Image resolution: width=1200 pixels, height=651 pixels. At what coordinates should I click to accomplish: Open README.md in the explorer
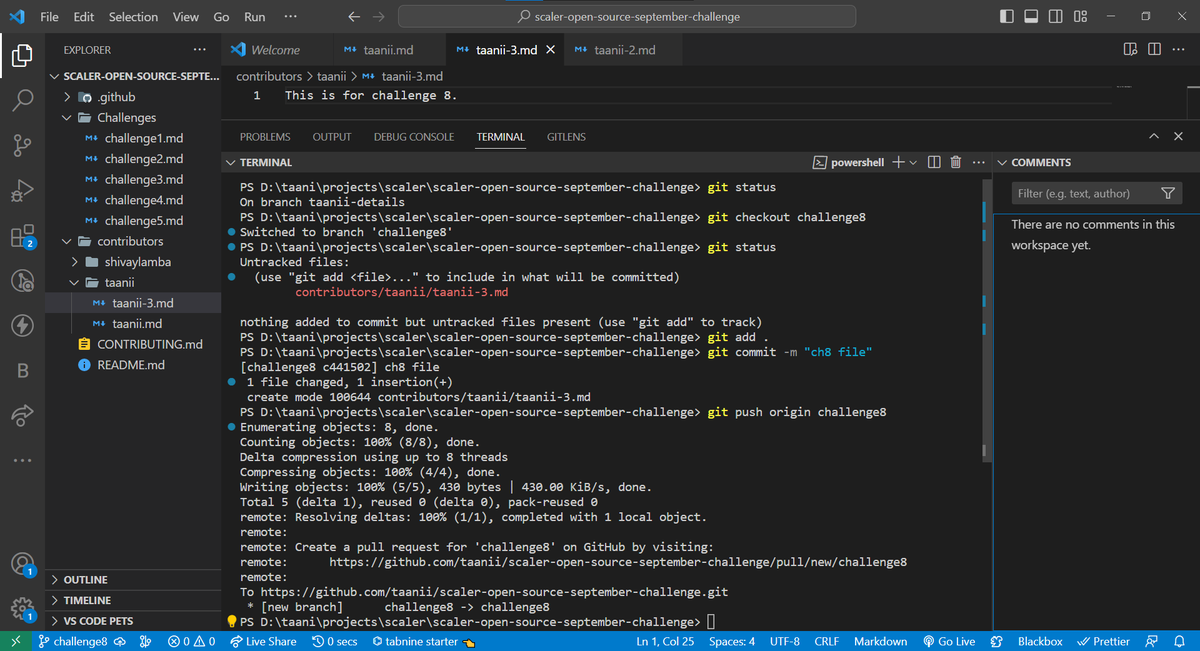[x=131, y=365]
